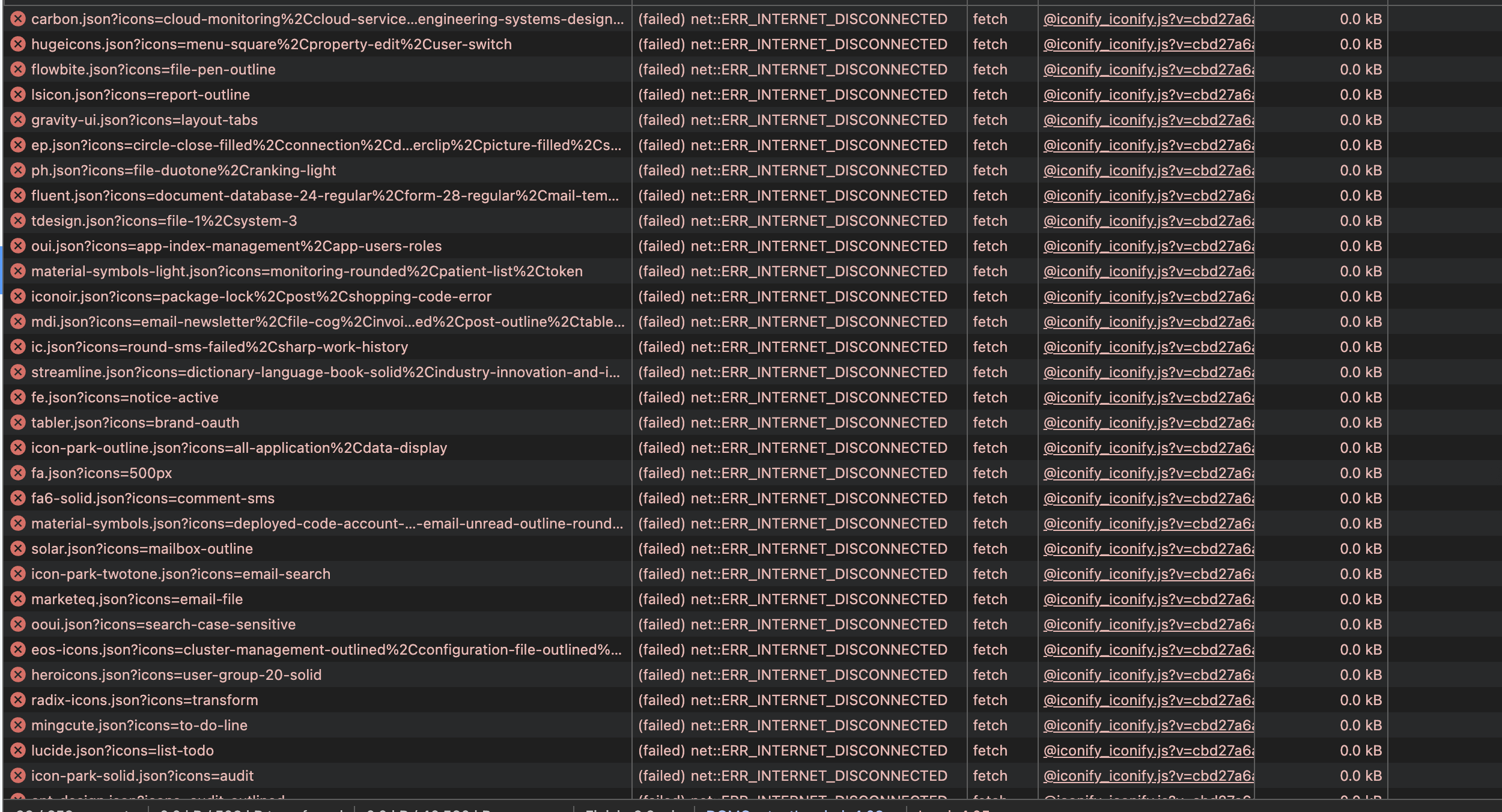Screen dimensions: 1502x812
Task: Click the failed icon next to iconoir.json
Action: tap(18, 297)
